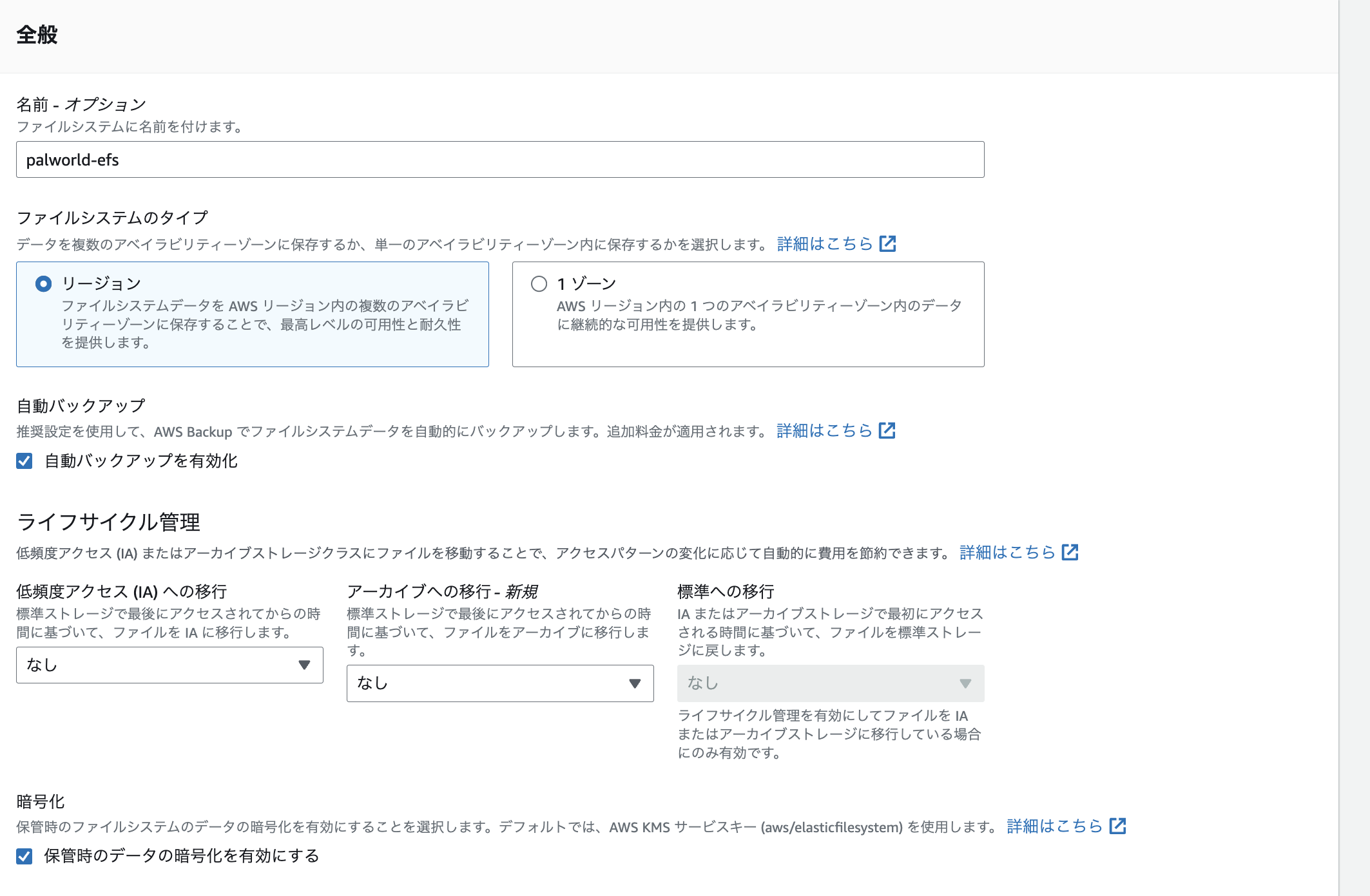Click external link icon next to encryption details
The height and width of the screenshot is (896, 1370).
coord(1117,826)
